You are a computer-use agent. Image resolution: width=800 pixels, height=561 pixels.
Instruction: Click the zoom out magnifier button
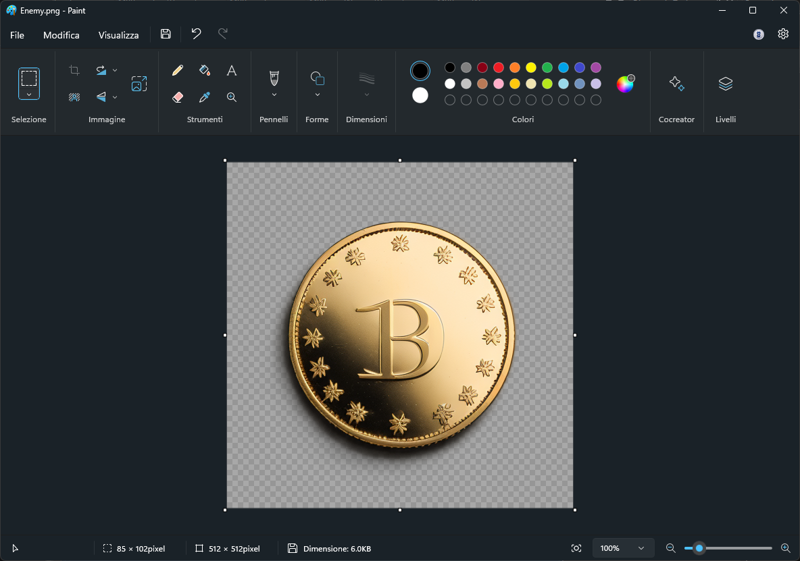click(671, 548)
